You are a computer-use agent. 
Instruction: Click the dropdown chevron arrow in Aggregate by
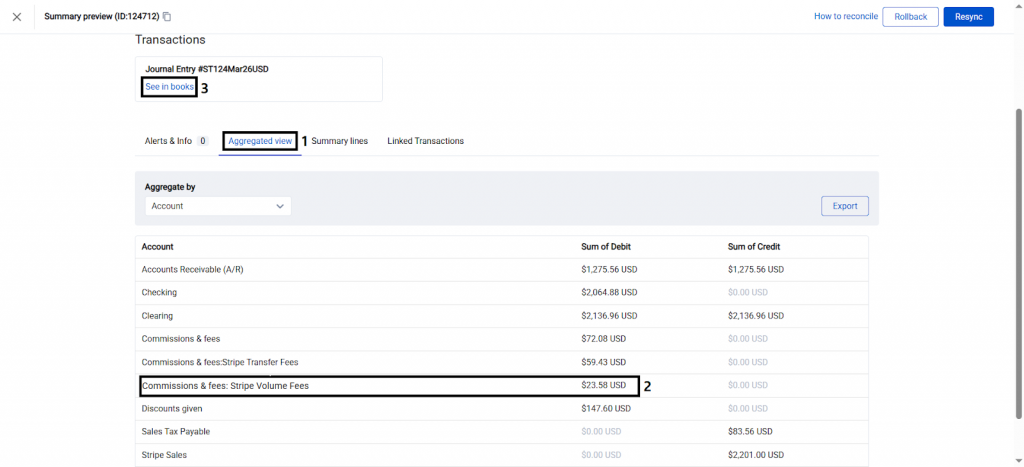[280, 206]
